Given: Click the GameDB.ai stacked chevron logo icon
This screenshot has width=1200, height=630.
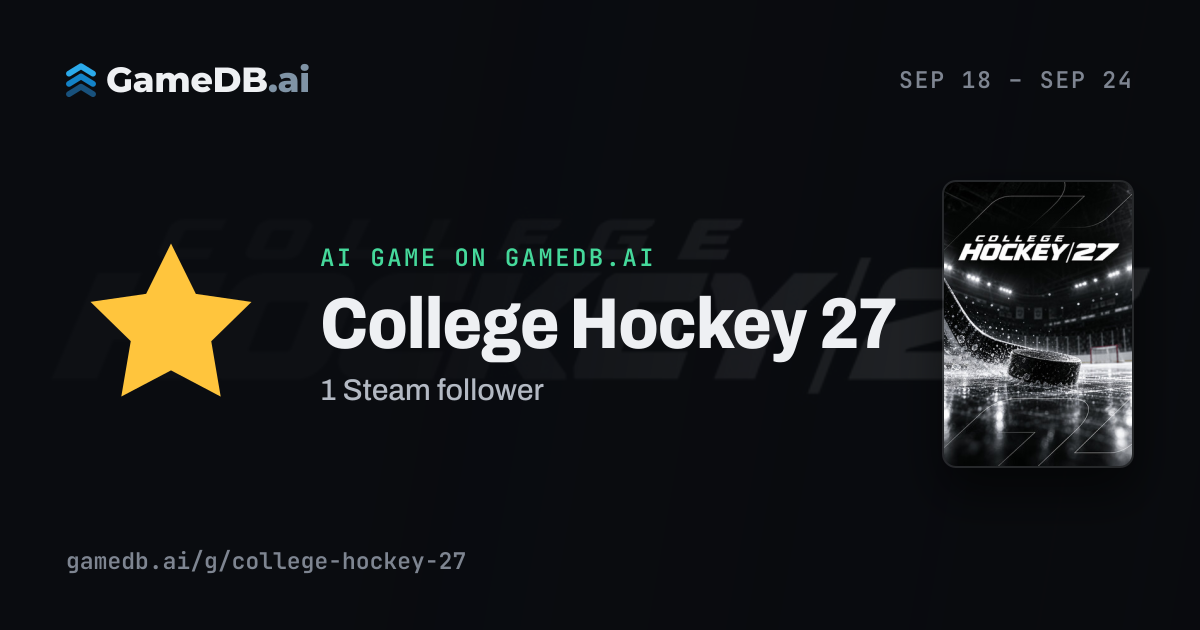Looking at the screenshot, I should point(81,80).
